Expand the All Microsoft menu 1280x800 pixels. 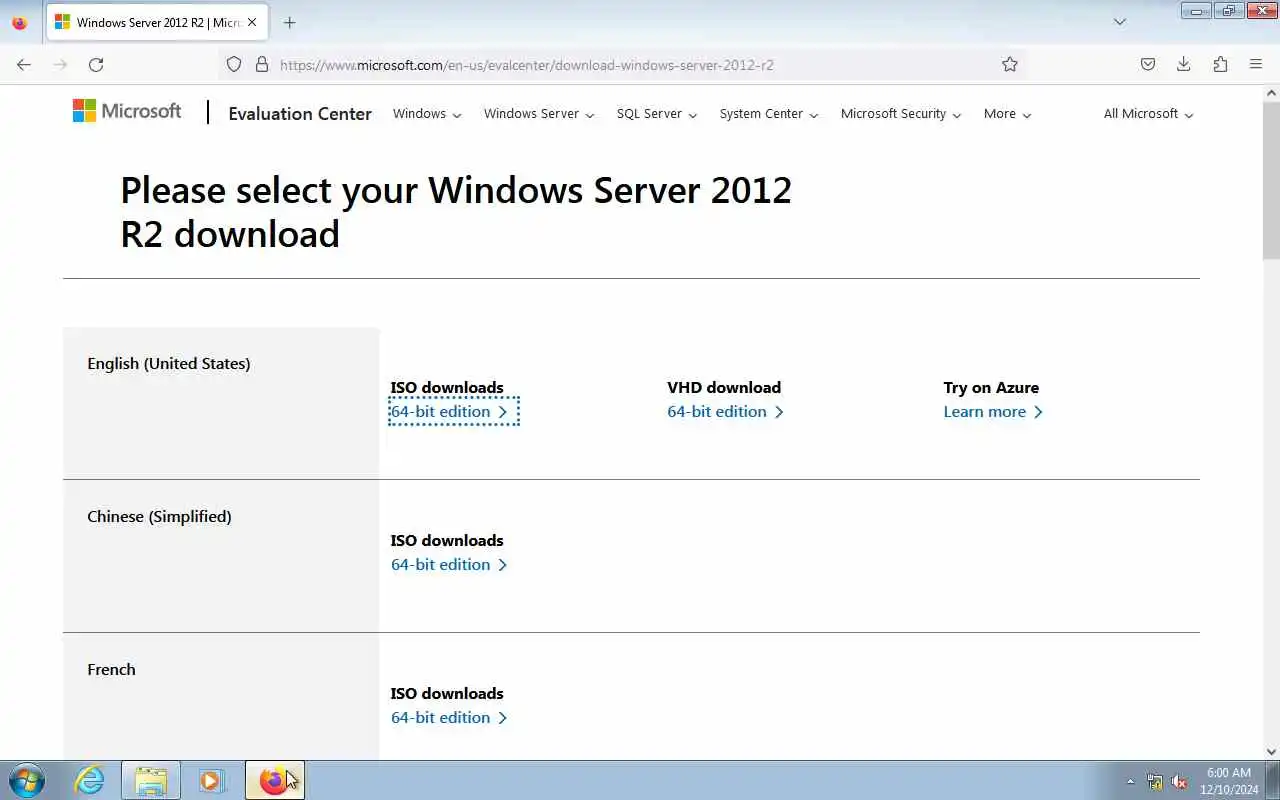(x=1148, y=114)
